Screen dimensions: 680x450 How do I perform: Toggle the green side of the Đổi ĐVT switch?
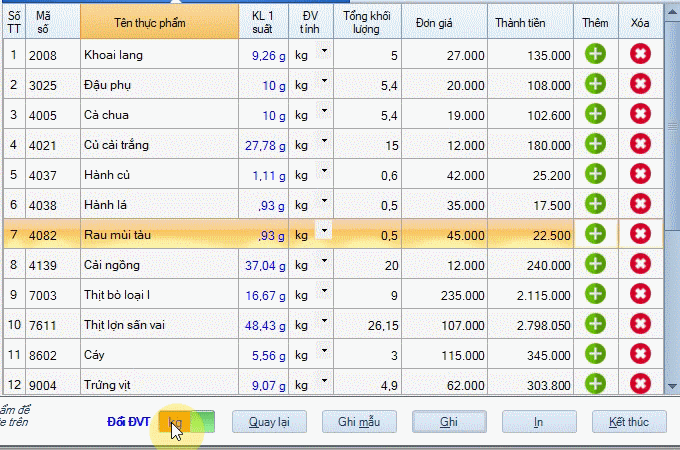coord(203,421)
